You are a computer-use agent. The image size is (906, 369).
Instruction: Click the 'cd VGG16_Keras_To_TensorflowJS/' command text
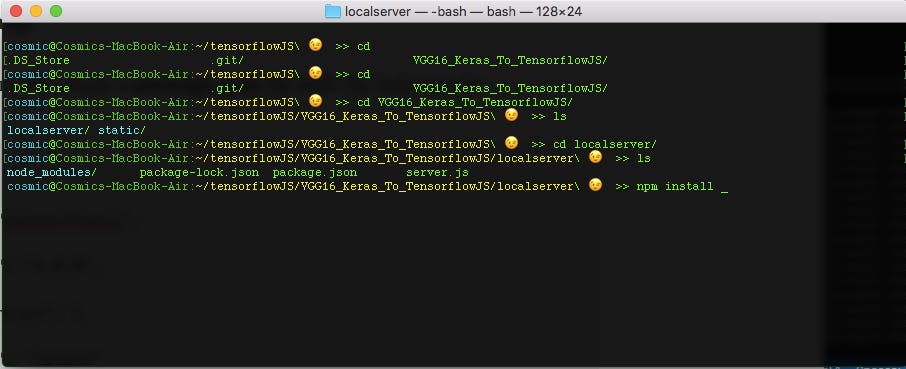coord(465,102)
